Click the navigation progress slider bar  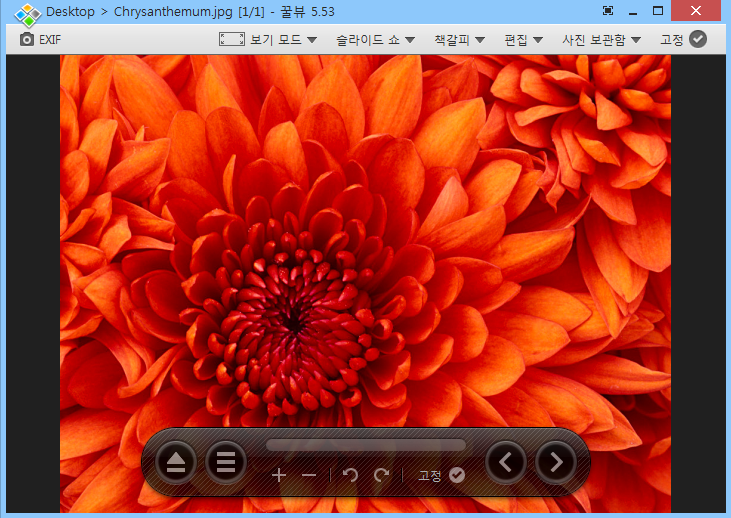click(x=366, y=445)
